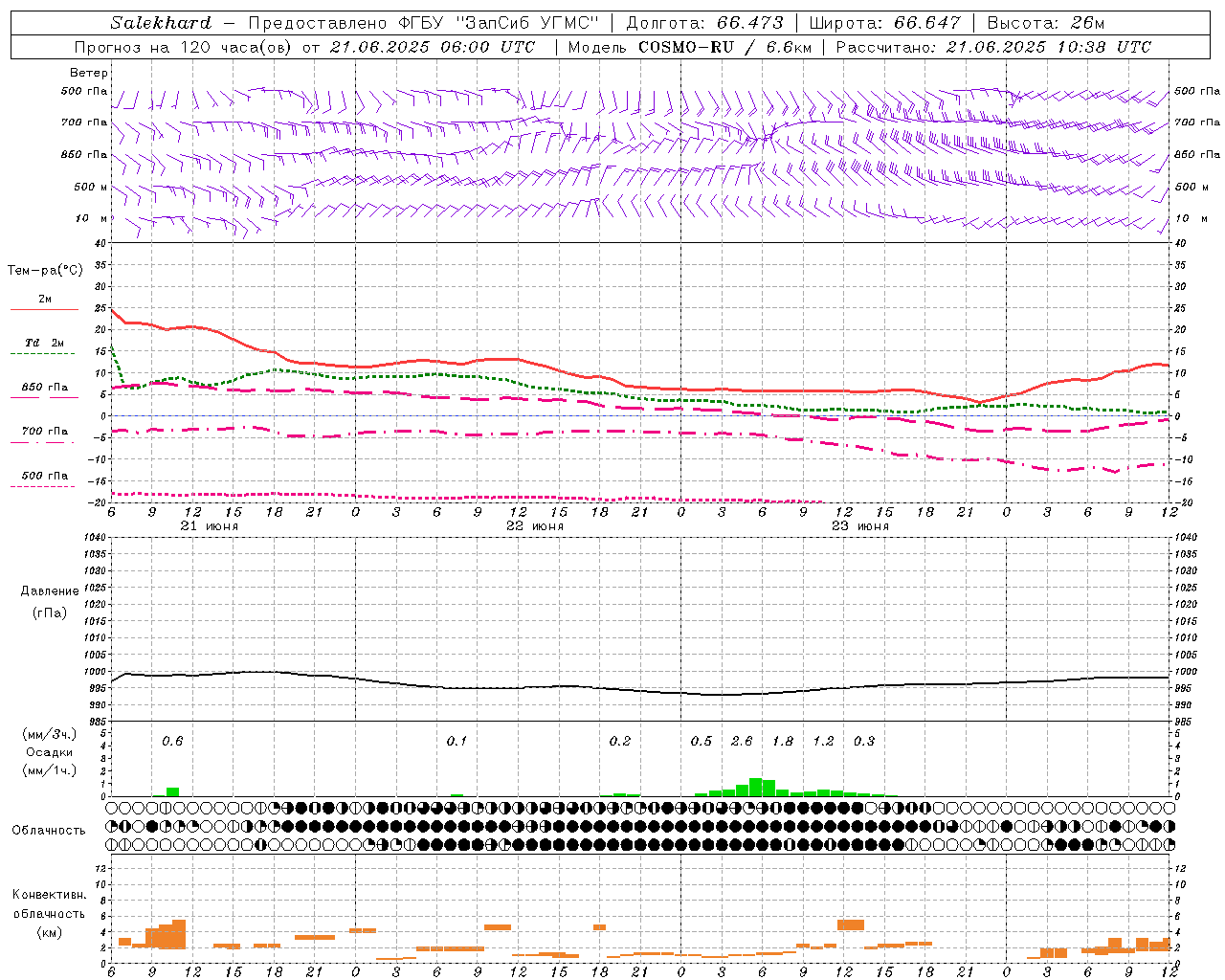
Task: Click the 1.2 precipitation amount value
Action: (x=823, y=741)
